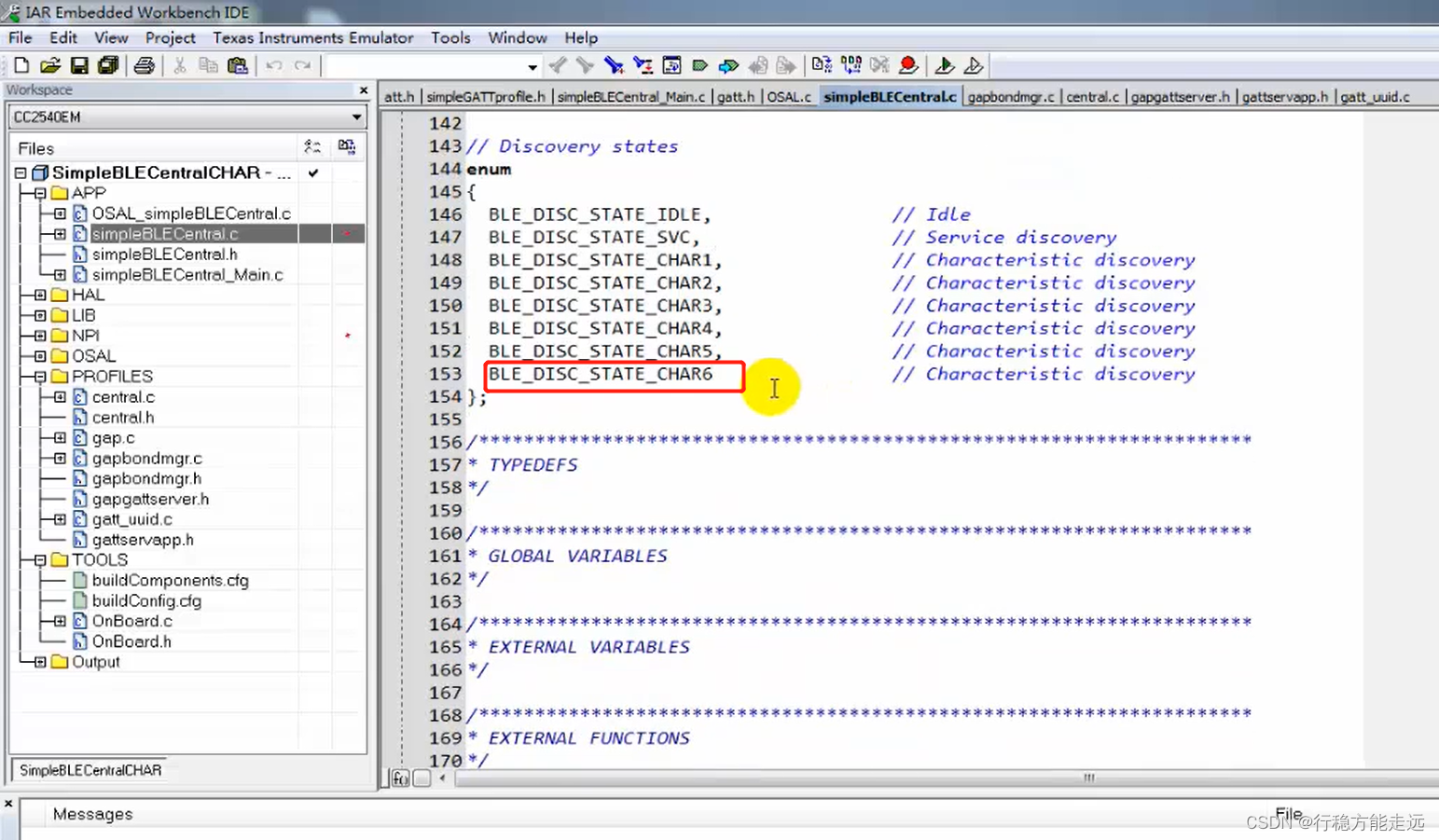Click the Next Bookmark arrow icon
Screen dimensions: 1439x840
728,65
